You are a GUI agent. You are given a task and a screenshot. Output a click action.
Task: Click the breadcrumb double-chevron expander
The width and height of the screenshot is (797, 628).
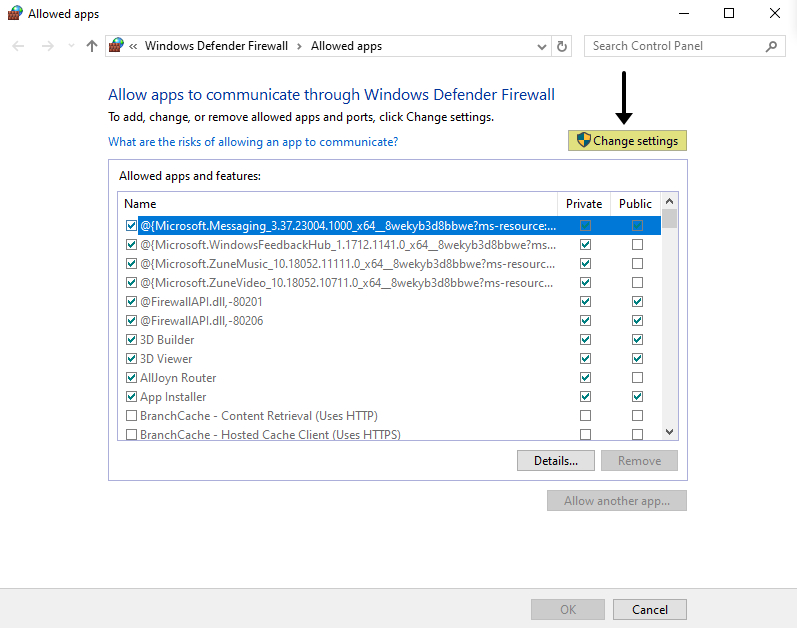pos(133,46)
